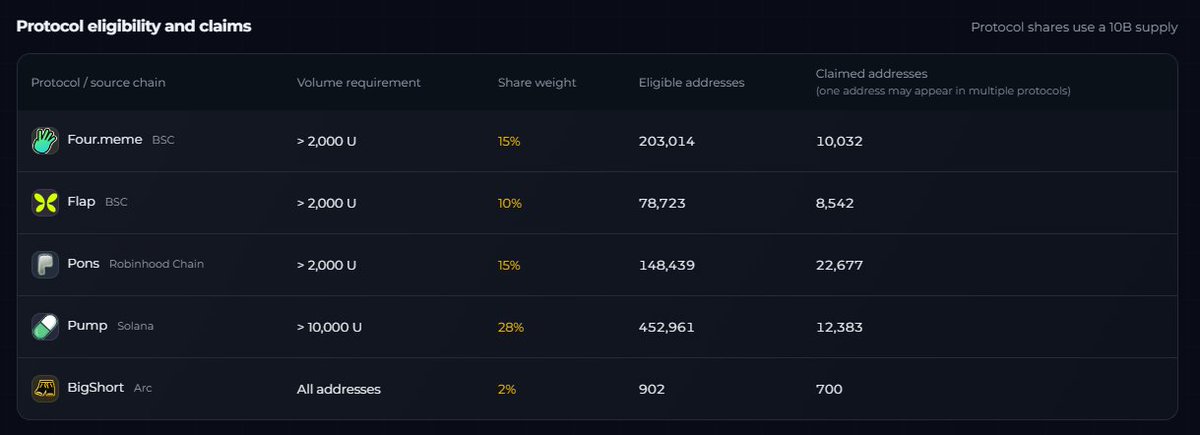Click the 28% share weight for Pump

pos(511,327)
